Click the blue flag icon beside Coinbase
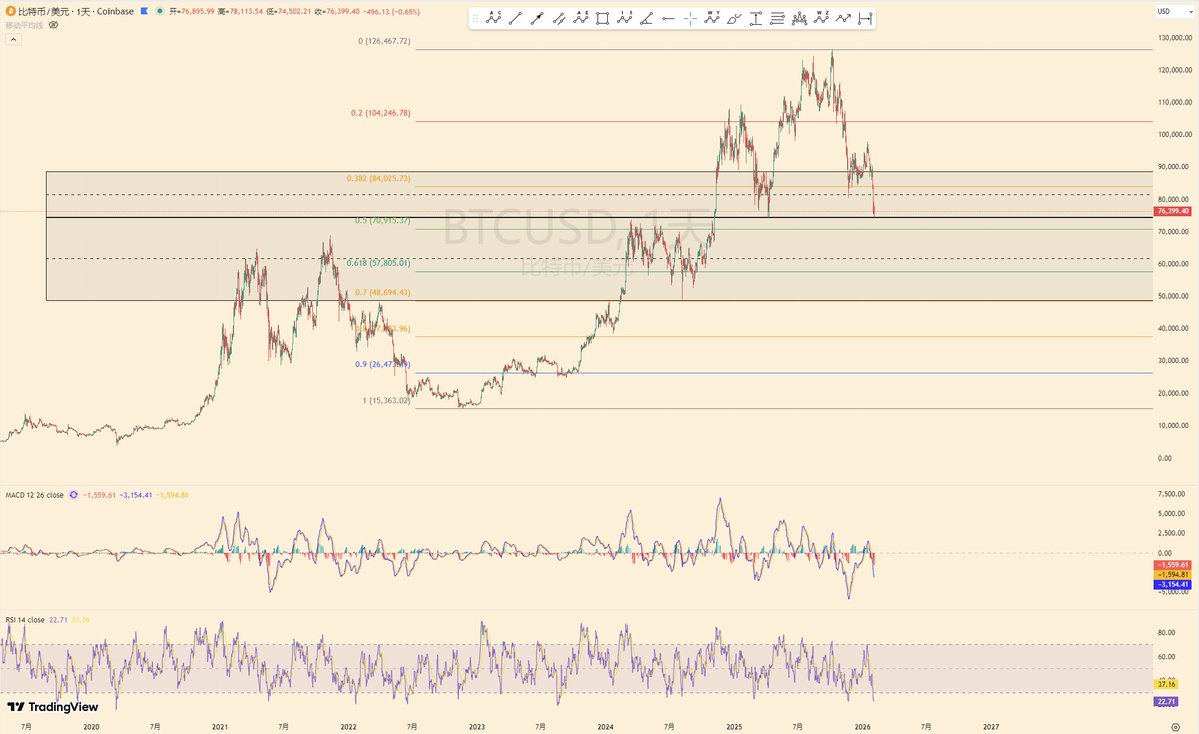 (x=145, y=11)
